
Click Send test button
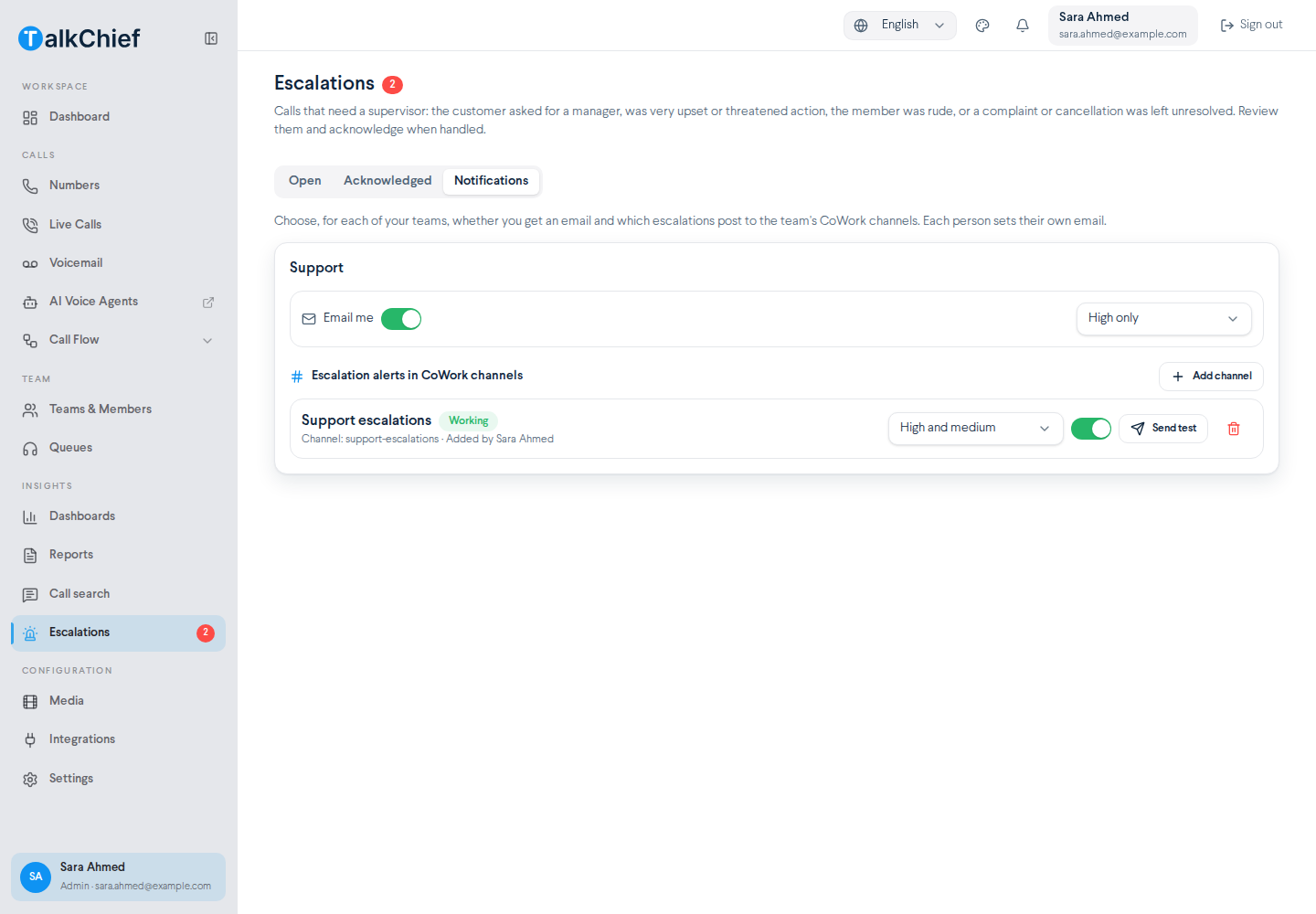pos(1163,429)
